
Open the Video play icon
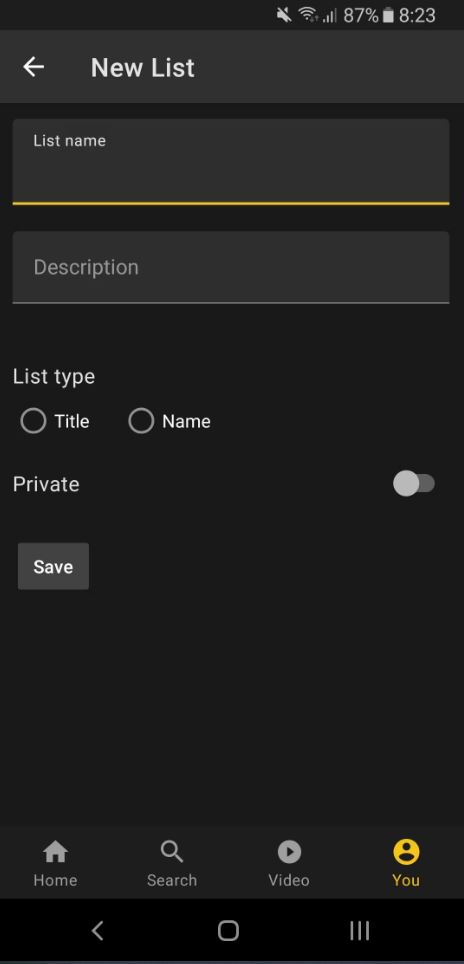(289, 852)
